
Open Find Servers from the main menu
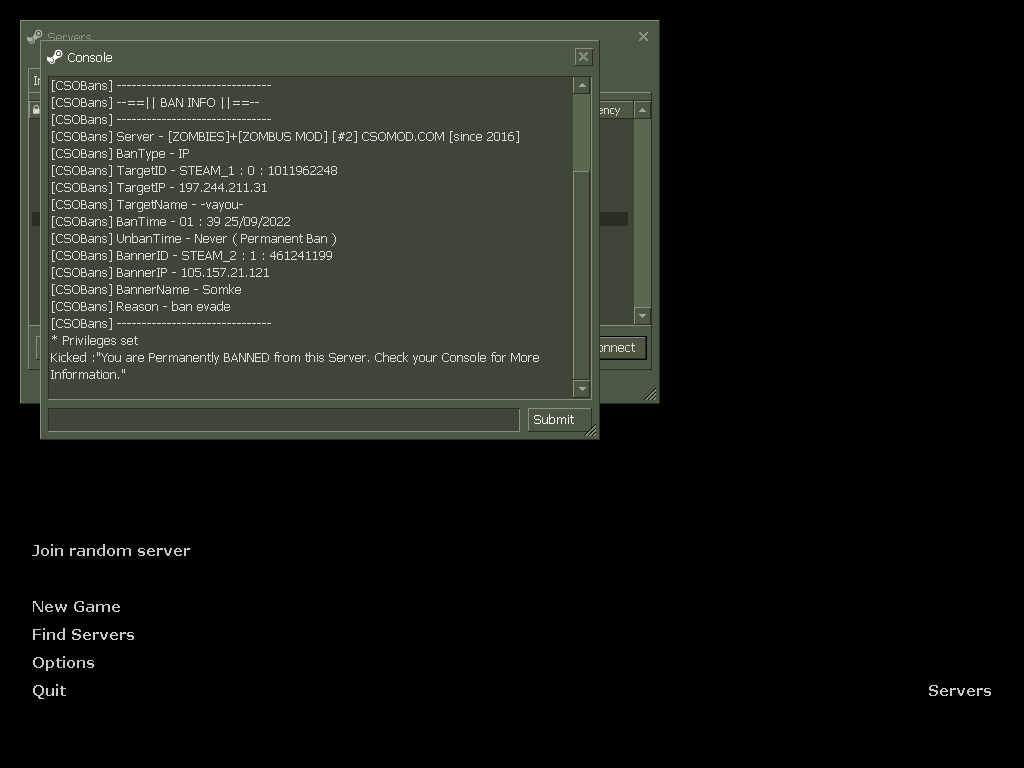(83, 635)
